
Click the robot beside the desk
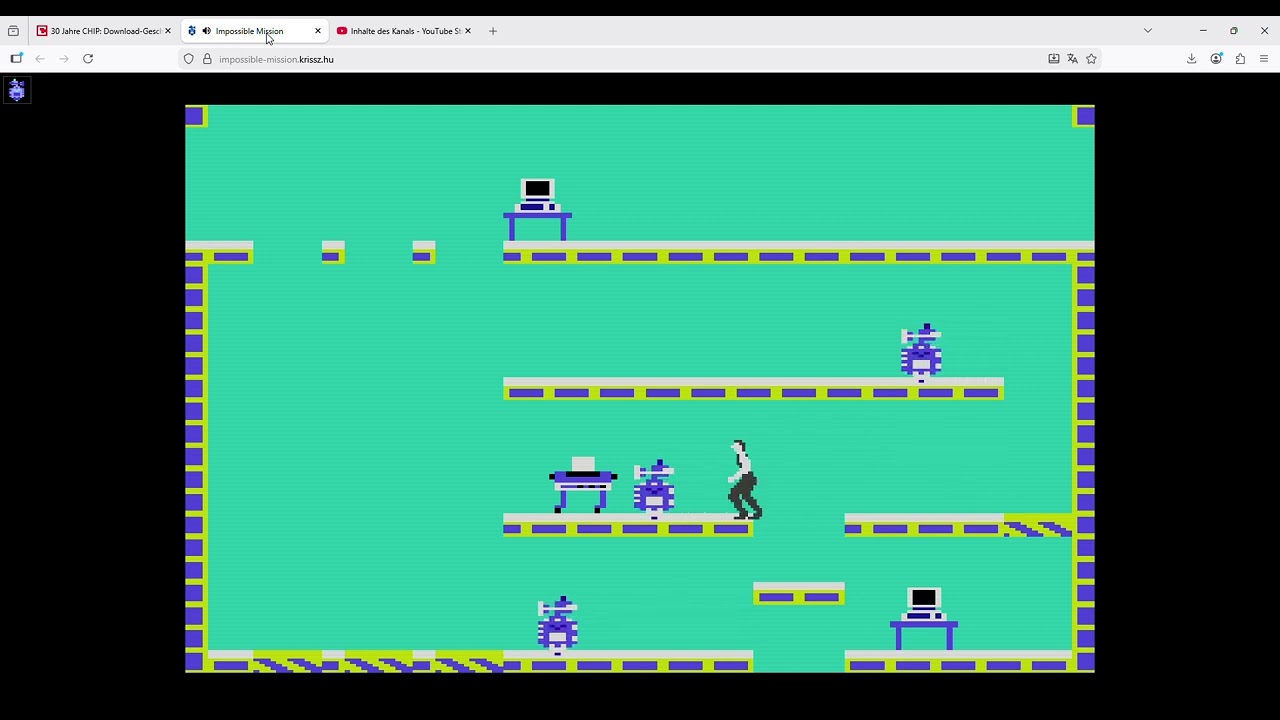[x=654, y=488]
